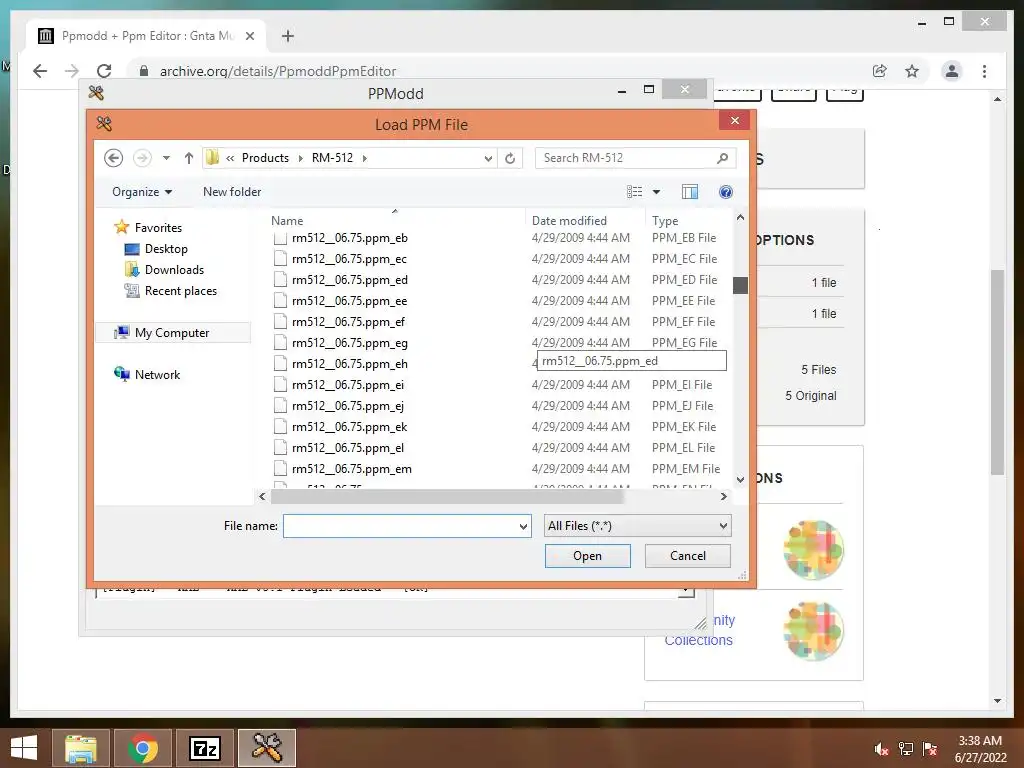1024x768 pixels.
Task: Show hidden parent folders via double chevron
Action: click(230, 158)
